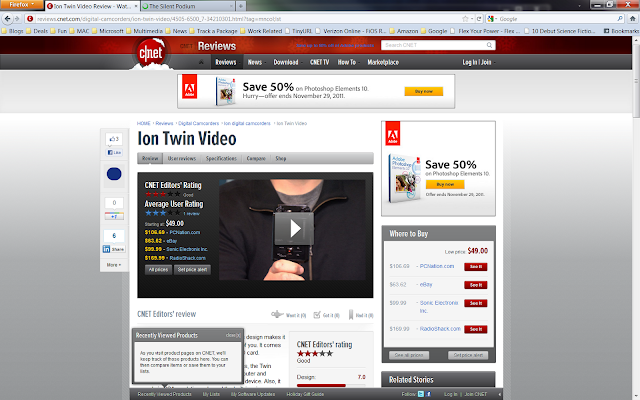Click the Digital Camcorders breadcrumb link
640x400 pixels.
(x=198, y=123)
